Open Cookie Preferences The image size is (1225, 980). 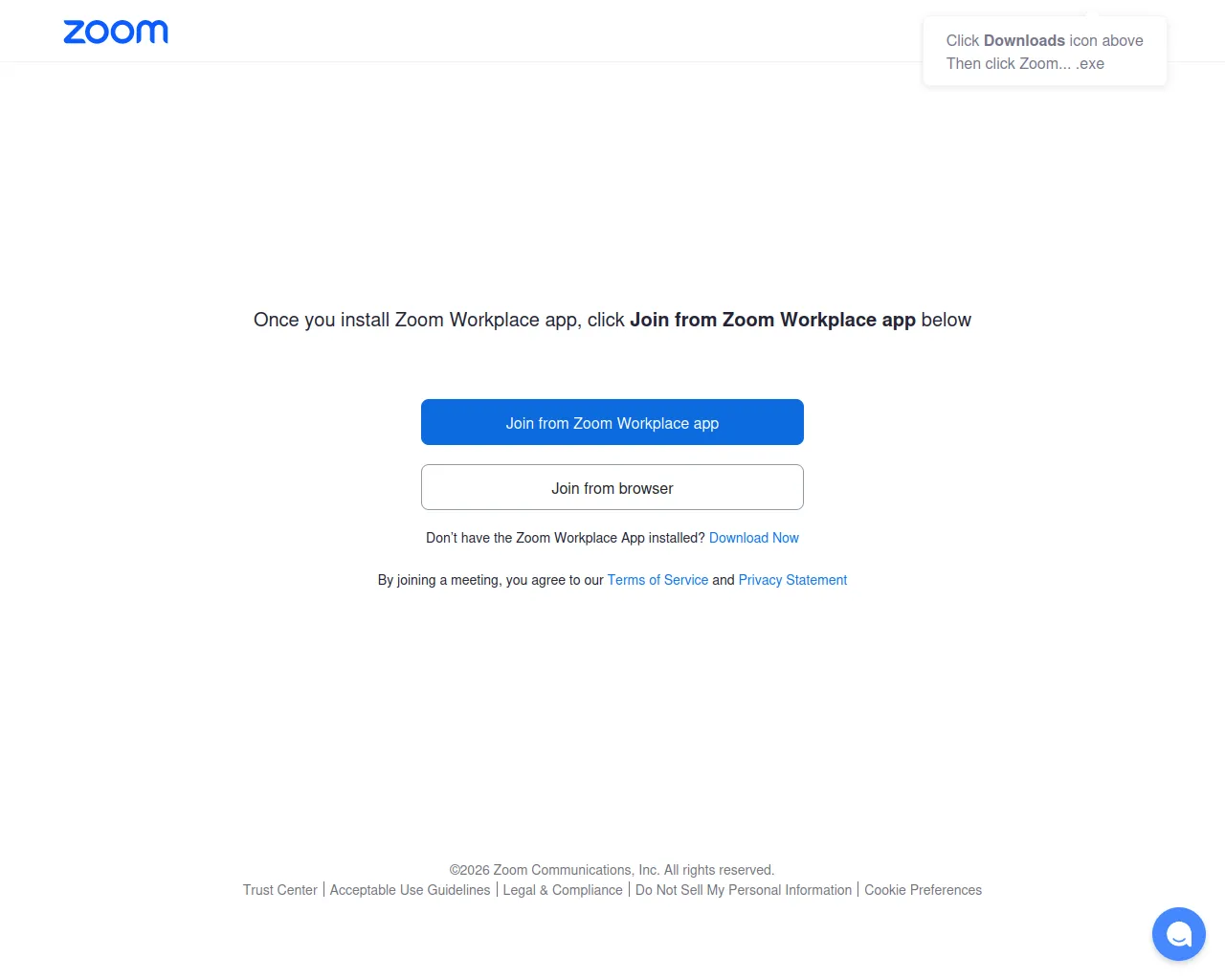point(923,890)
